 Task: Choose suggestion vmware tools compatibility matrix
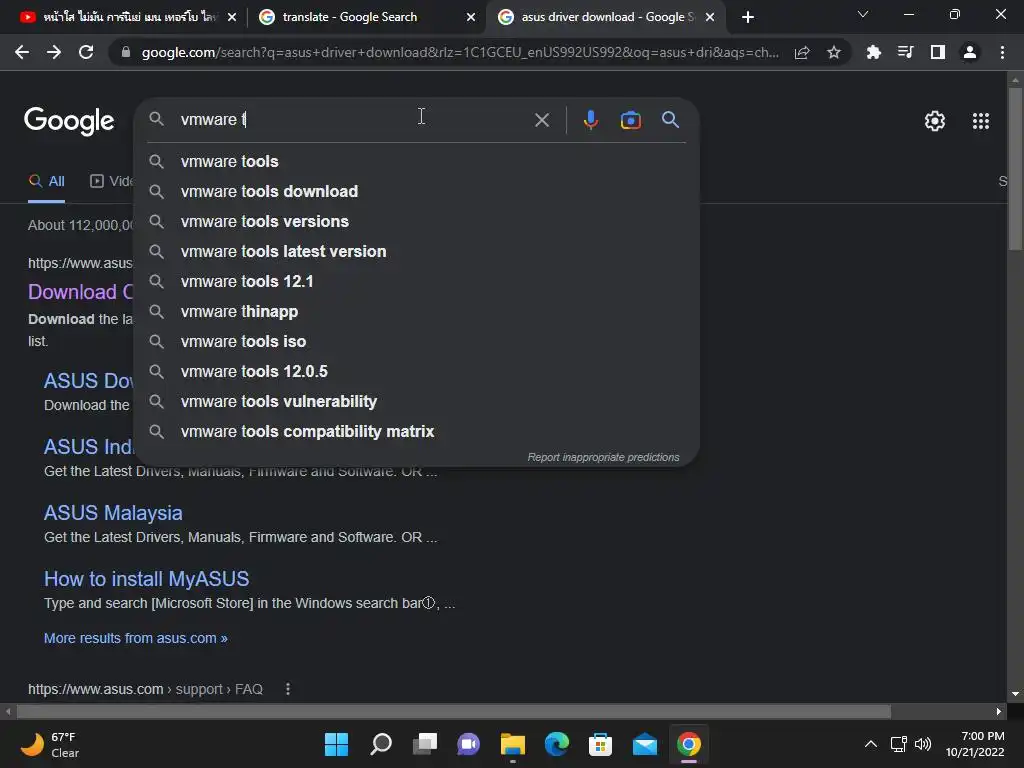coord(417,432)
